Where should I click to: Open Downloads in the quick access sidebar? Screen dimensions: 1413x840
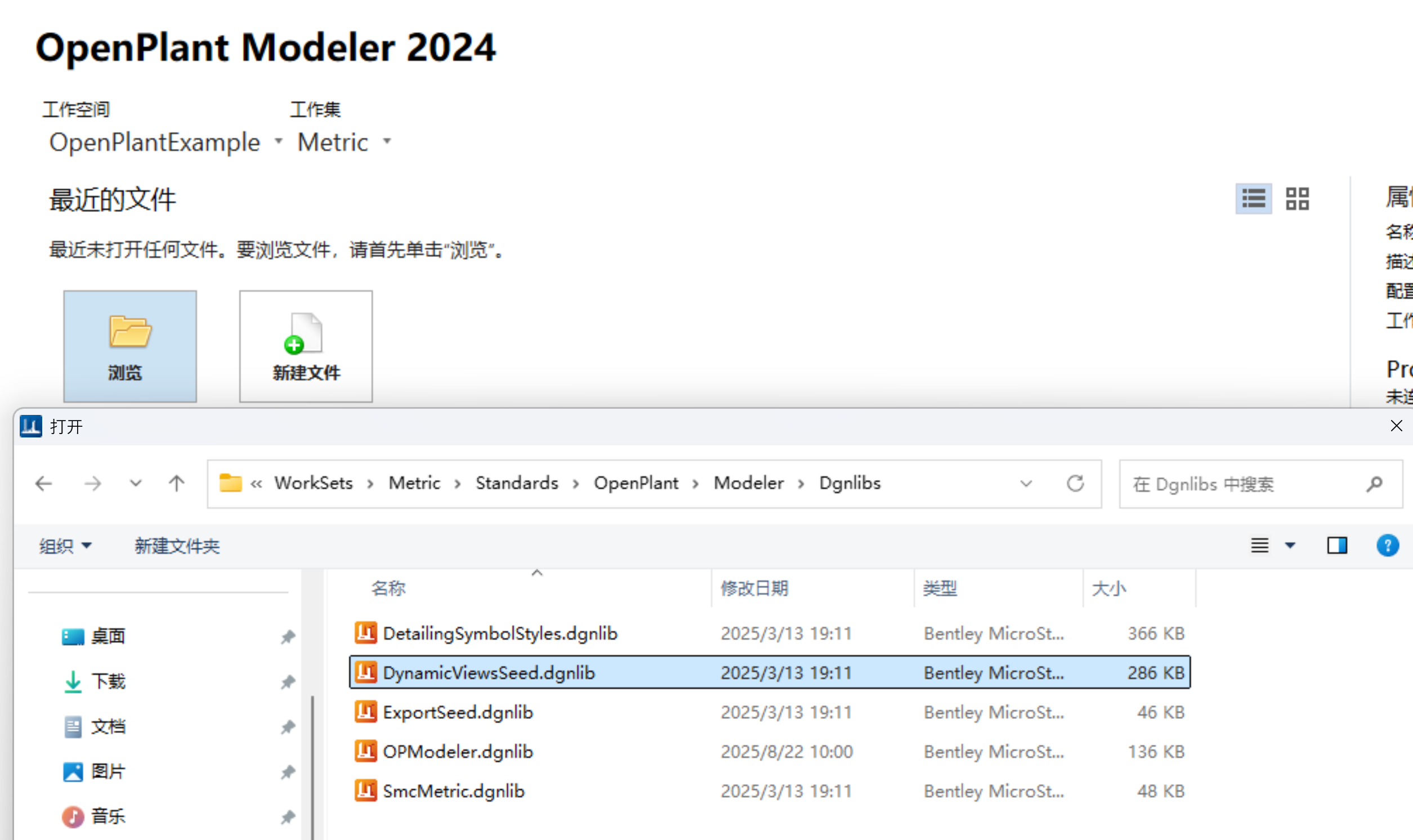[x=108, y=681]
